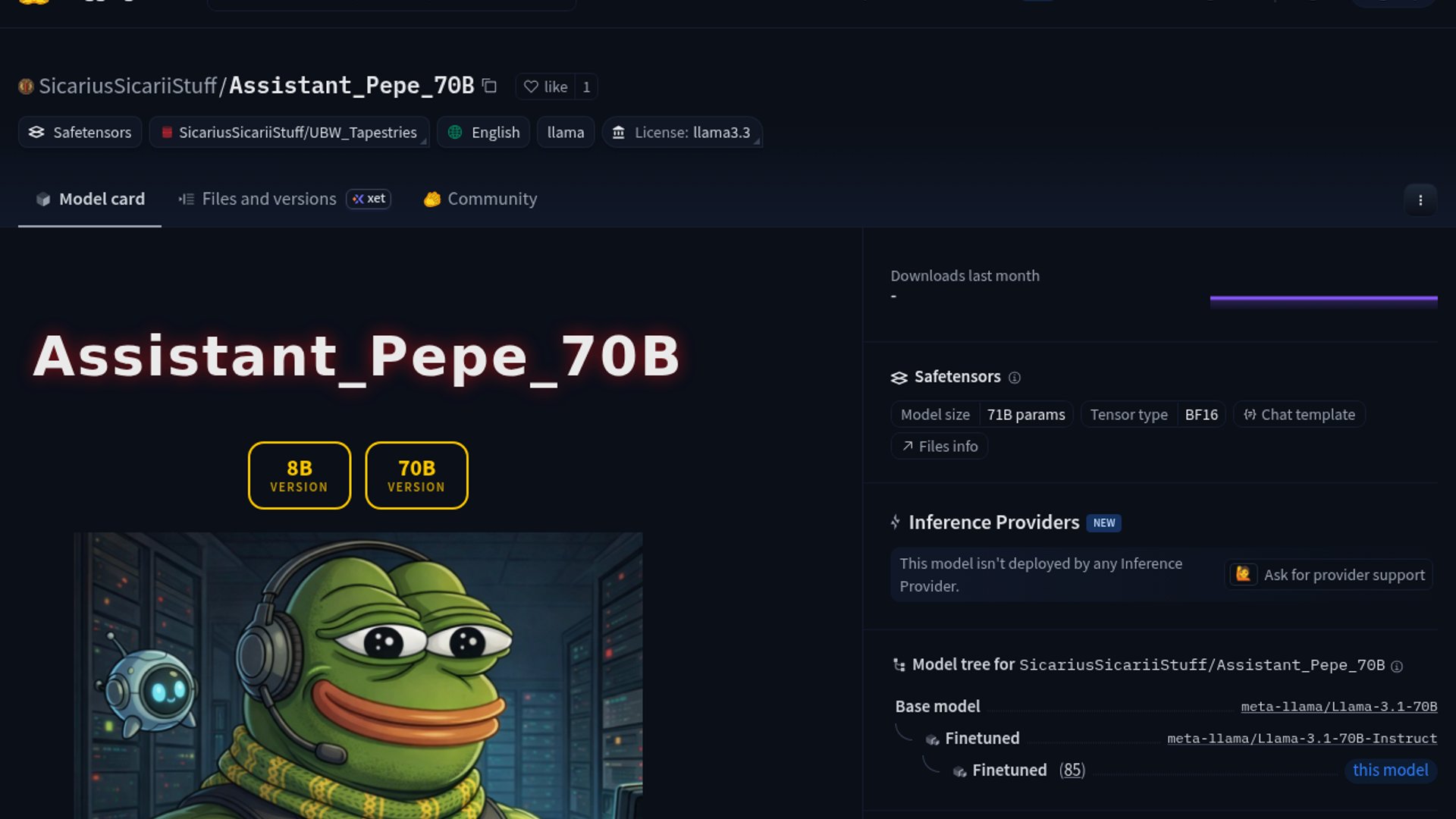Click the Safetensors info icon
1456x819 pixels.
point(1015,378)
